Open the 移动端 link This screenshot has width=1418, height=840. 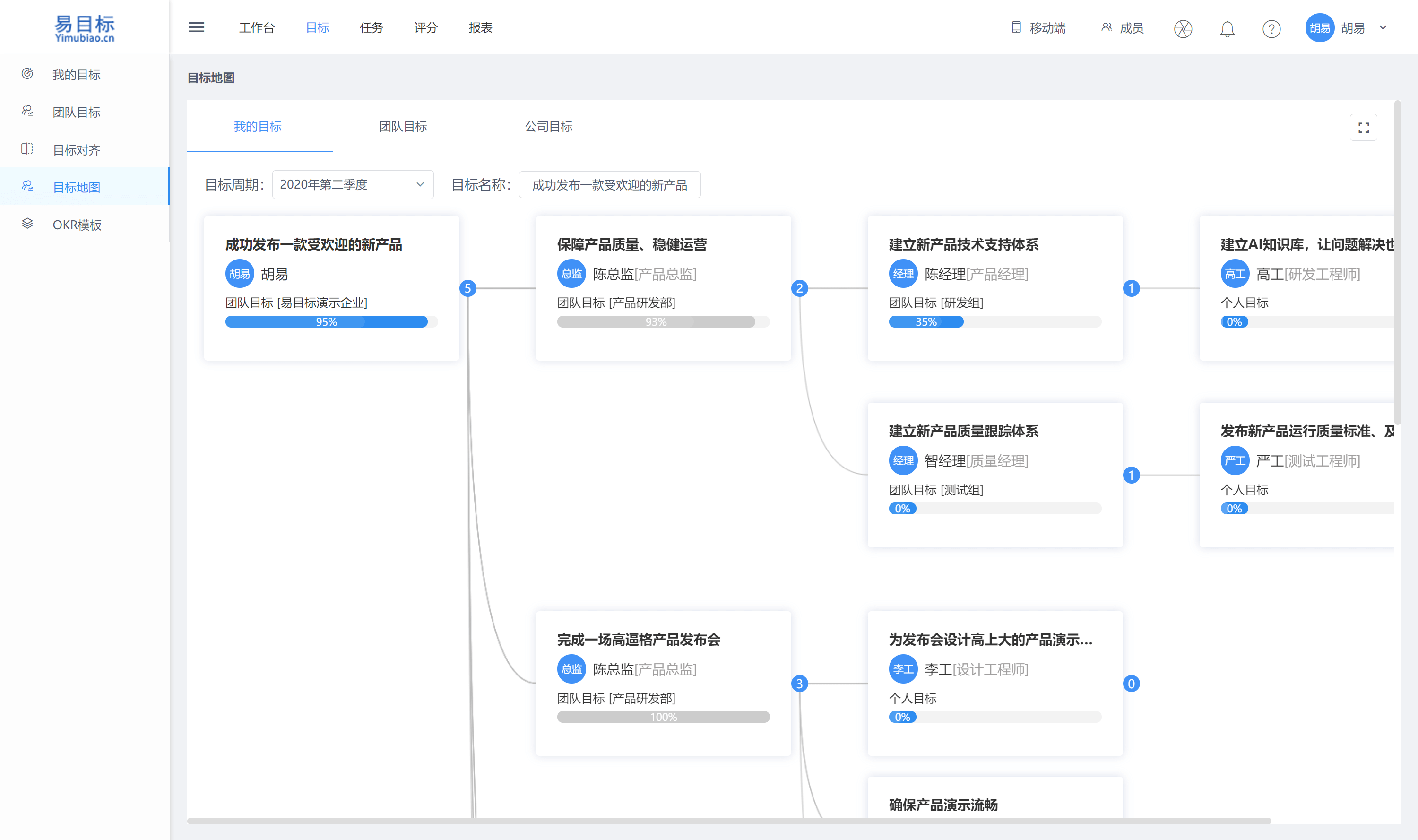tap(1038, 28)
